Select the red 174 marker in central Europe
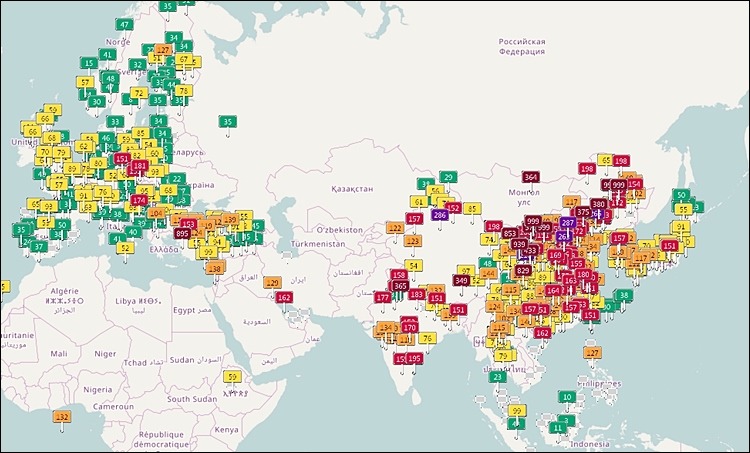 [x=139, y=200]
